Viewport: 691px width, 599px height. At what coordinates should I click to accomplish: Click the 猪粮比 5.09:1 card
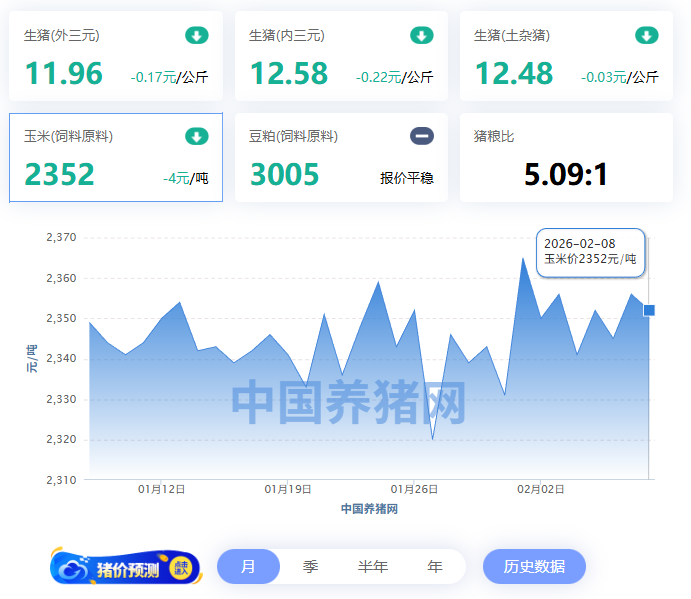click(566, 158)
